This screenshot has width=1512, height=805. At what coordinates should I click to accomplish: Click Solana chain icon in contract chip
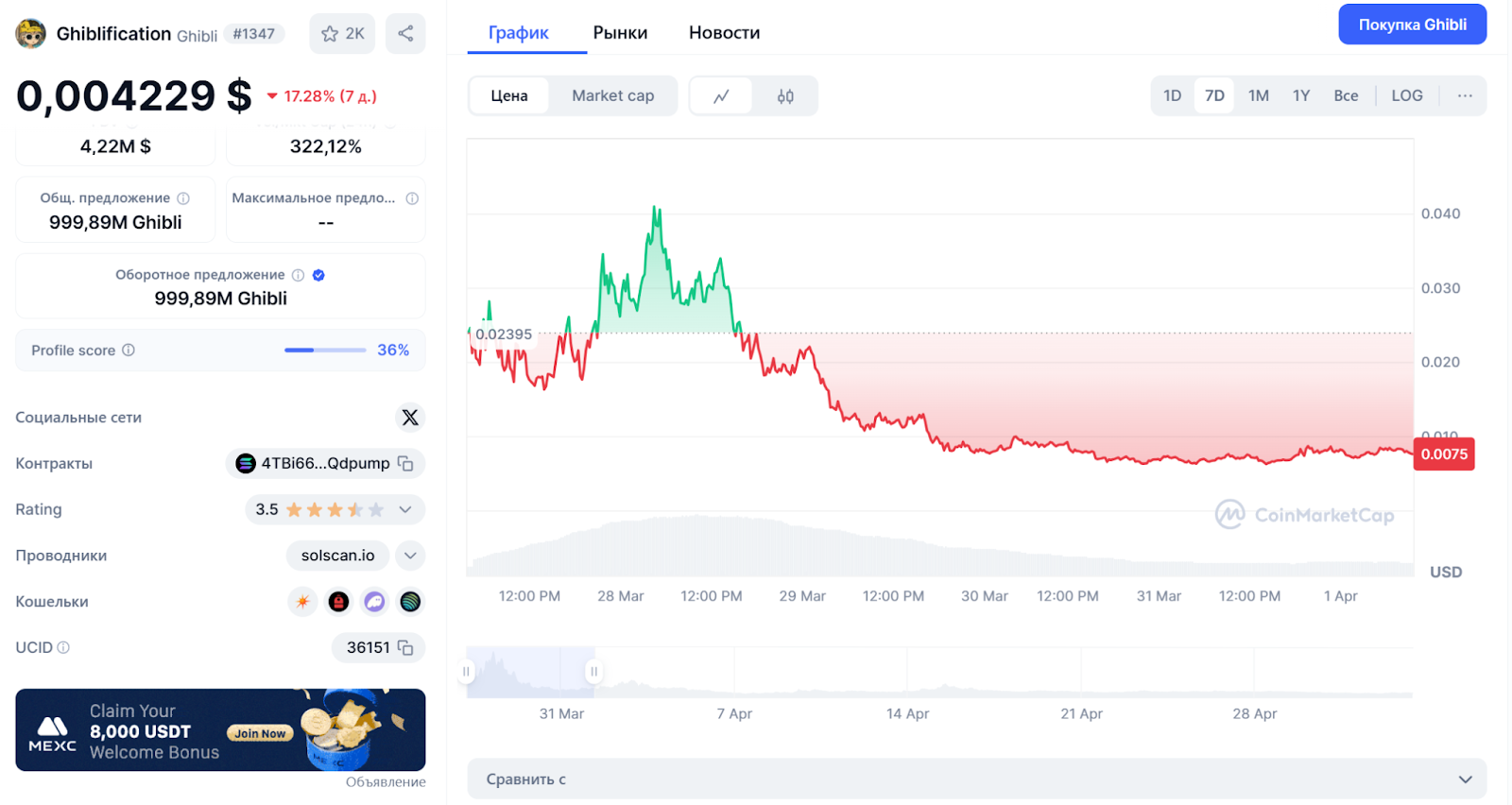[246, 463]
